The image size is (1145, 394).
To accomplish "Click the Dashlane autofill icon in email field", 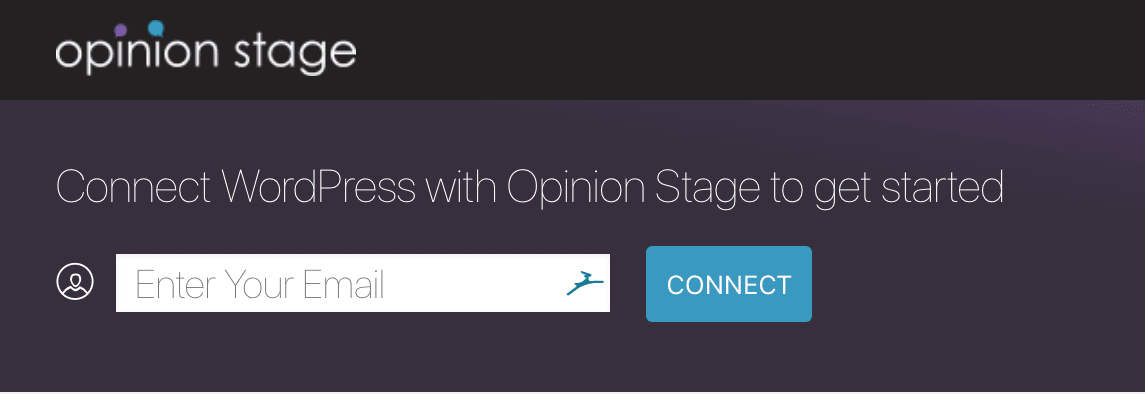I will pos(585,282).
